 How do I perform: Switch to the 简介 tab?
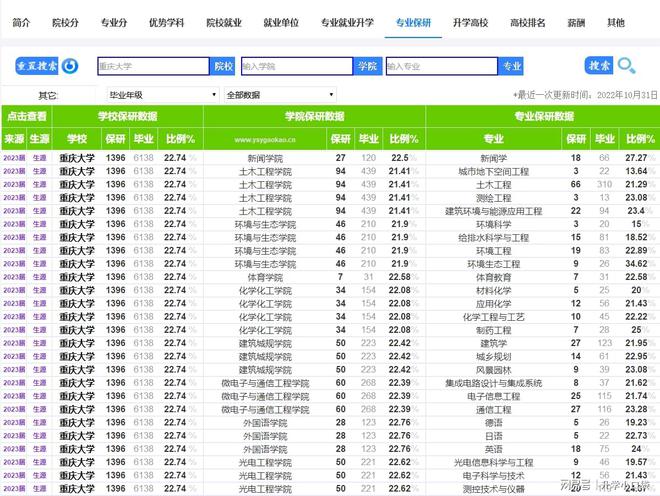[21, 23]
